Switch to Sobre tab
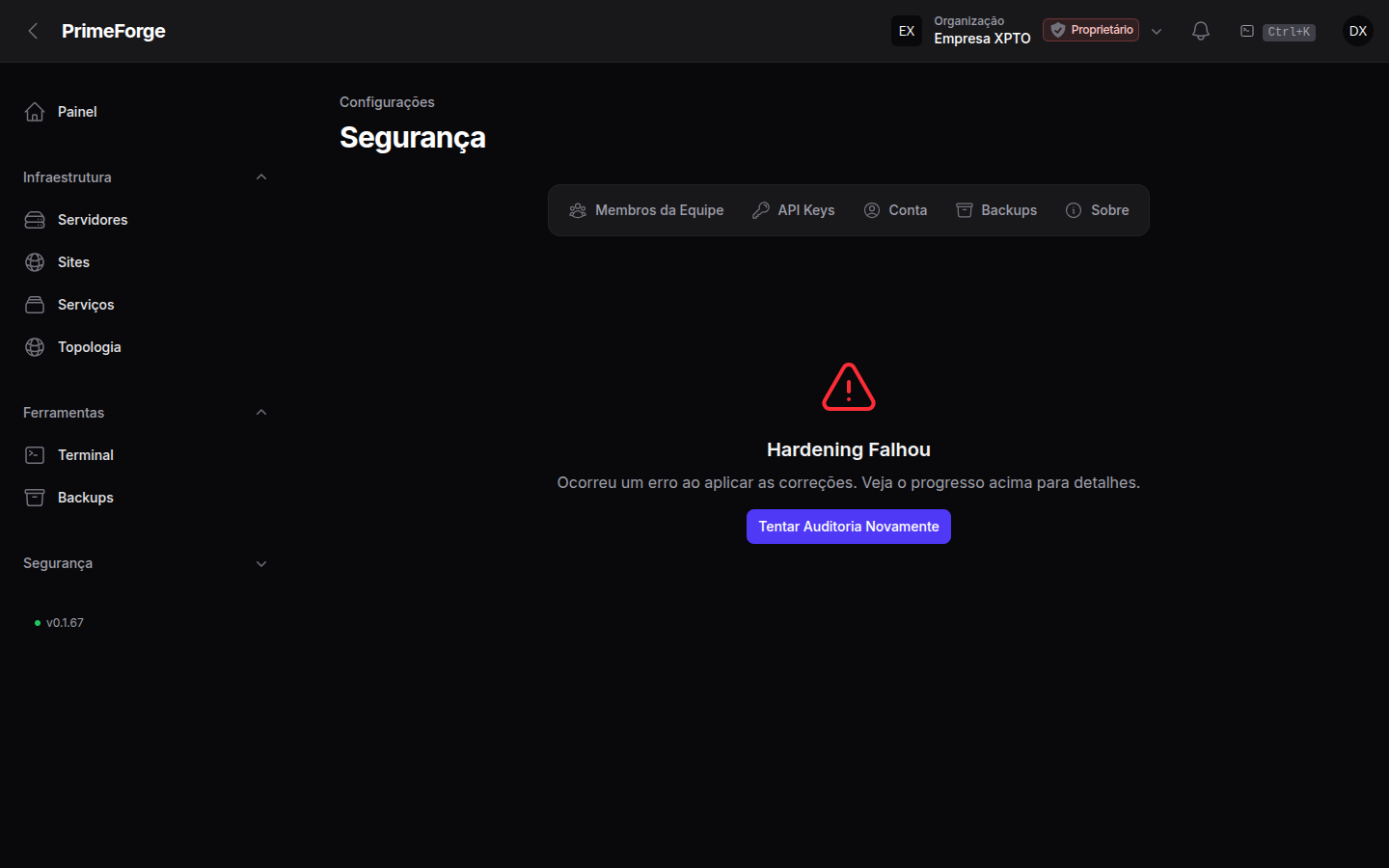The width and height of the screenshot is (1389, 868). [1098, 210]
